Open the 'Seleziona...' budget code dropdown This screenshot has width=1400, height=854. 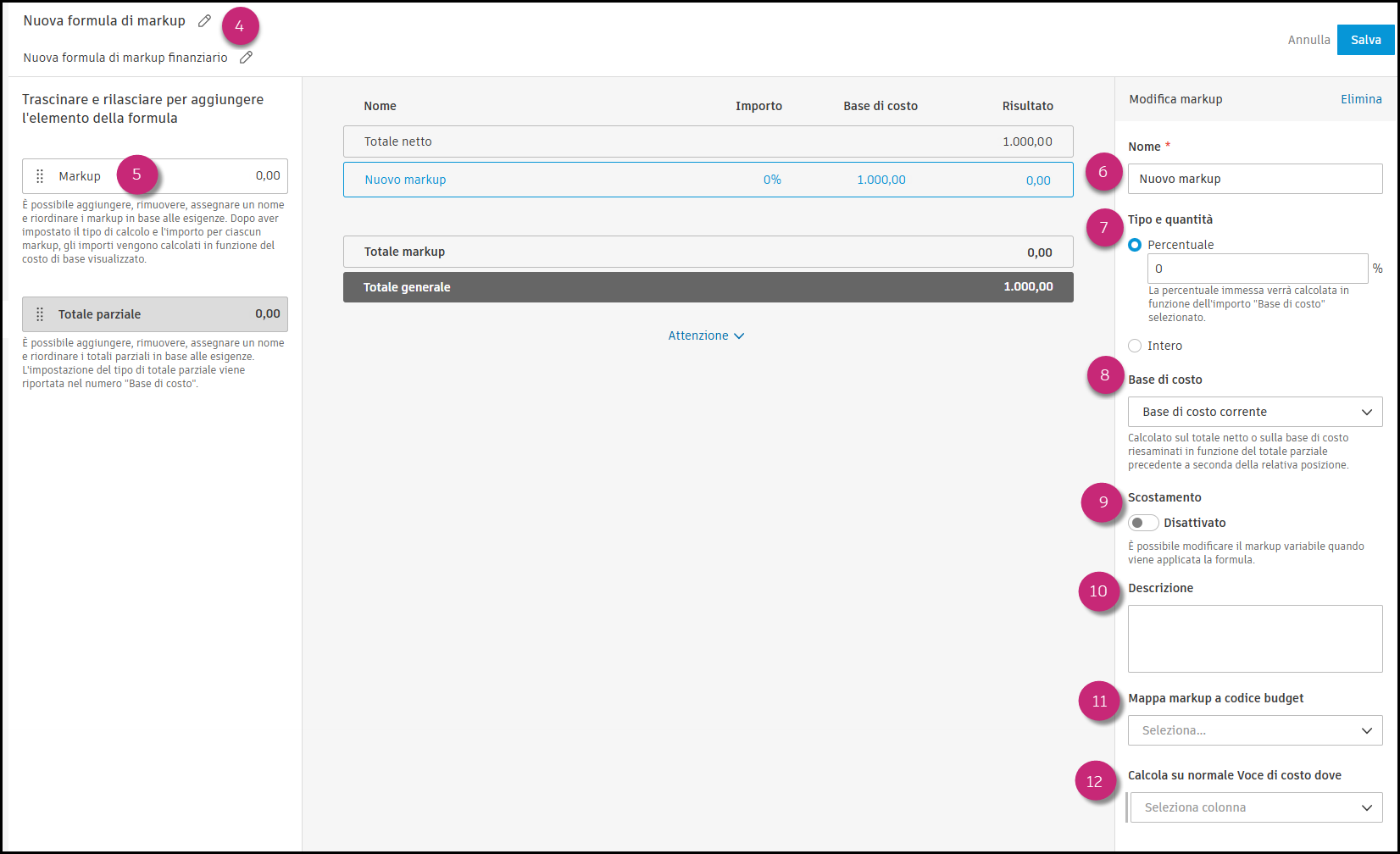click(x=1254, y=729)
